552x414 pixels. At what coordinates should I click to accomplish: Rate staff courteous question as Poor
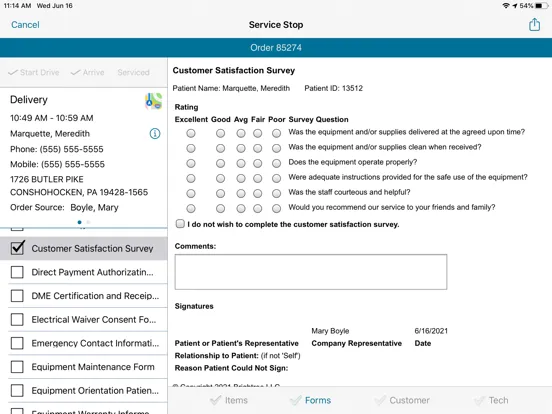[276, 193]
